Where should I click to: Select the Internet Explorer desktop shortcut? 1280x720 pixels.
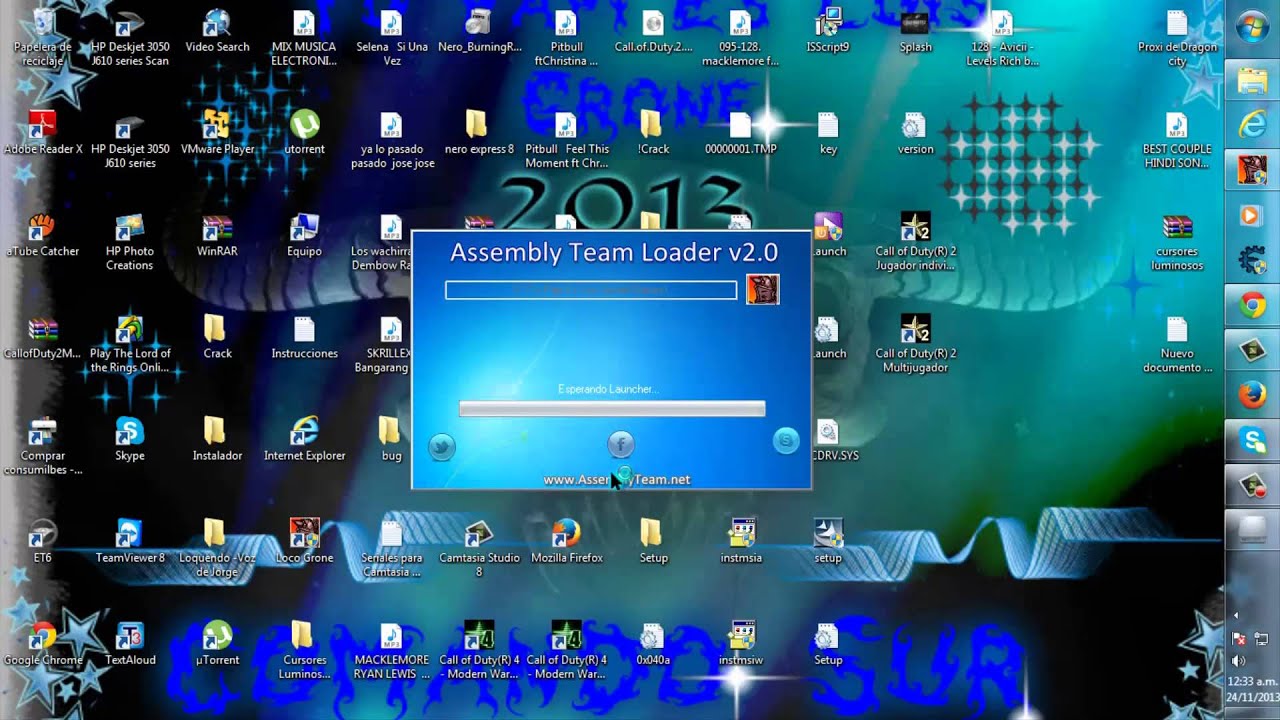click(304, 440)
